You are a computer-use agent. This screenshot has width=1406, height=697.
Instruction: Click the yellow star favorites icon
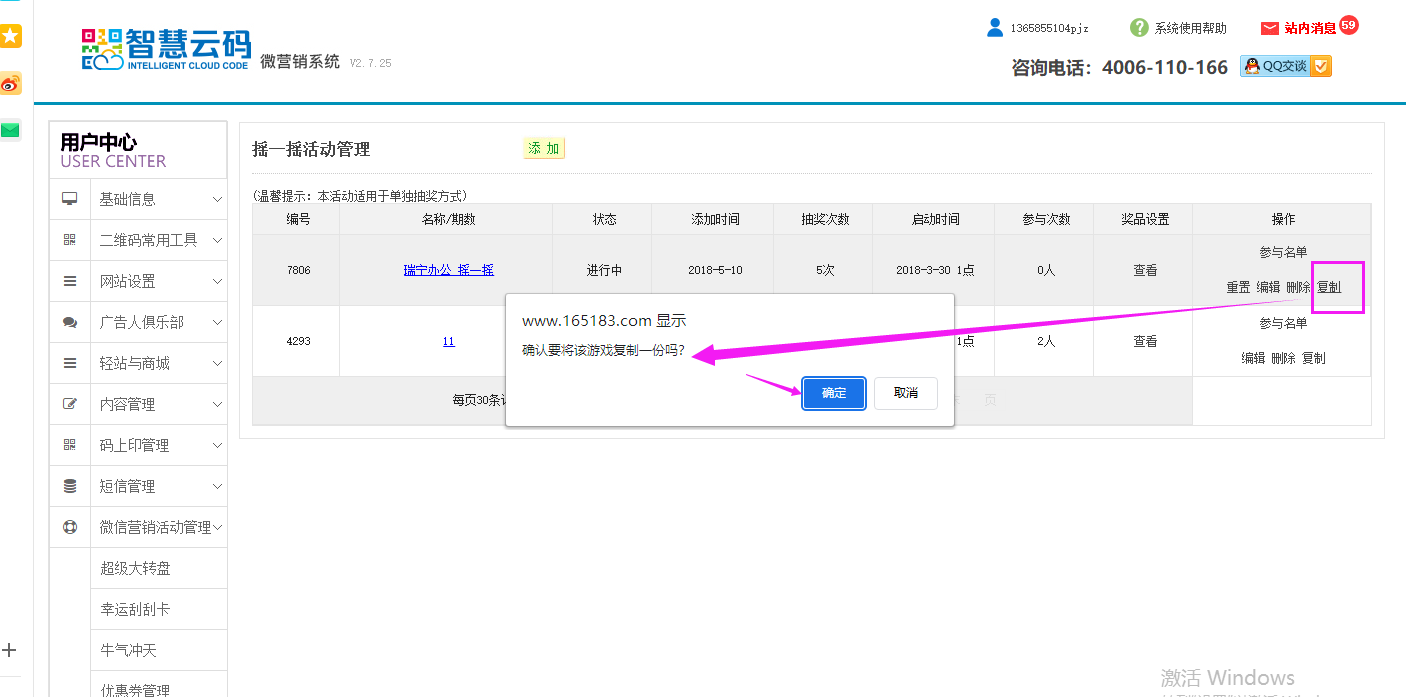click(10, 37)
